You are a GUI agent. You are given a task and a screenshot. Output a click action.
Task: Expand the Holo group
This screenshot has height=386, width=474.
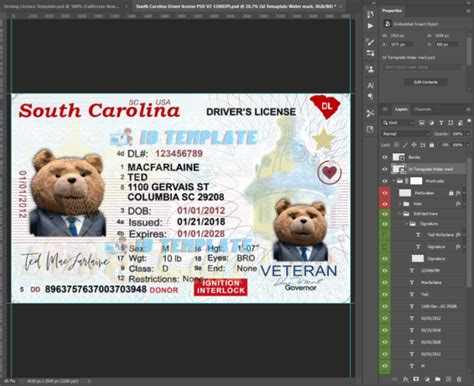point(400,203)
